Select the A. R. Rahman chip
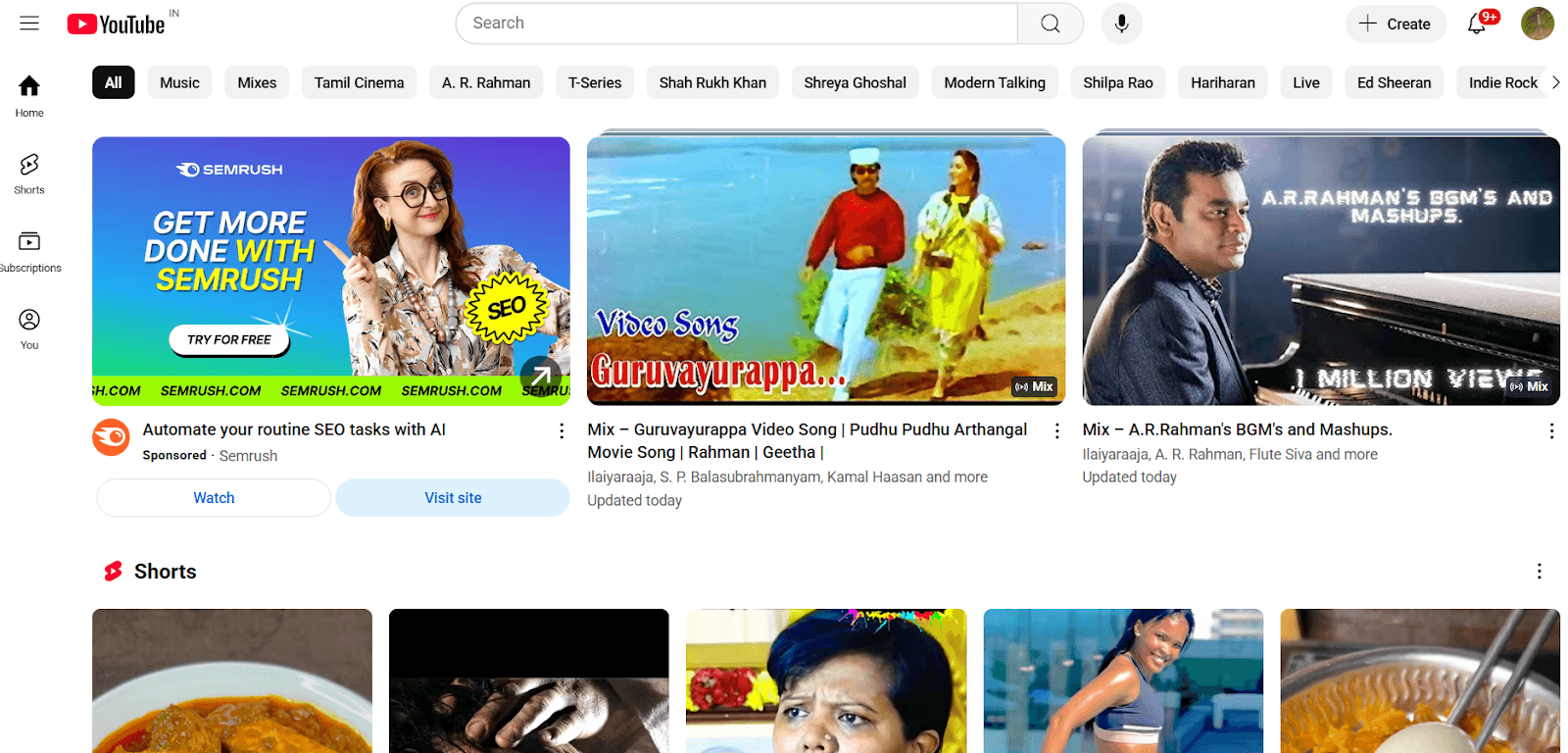This screenshot has width=1568, height=753. pos(486,82)
